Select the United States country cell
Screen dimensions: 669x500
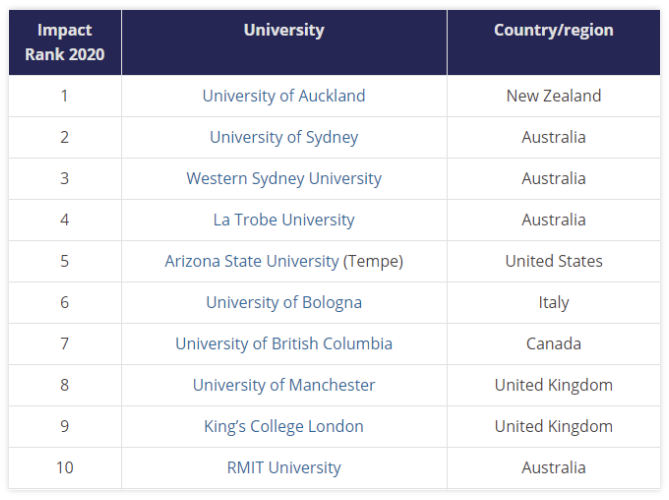coord(554,261)
